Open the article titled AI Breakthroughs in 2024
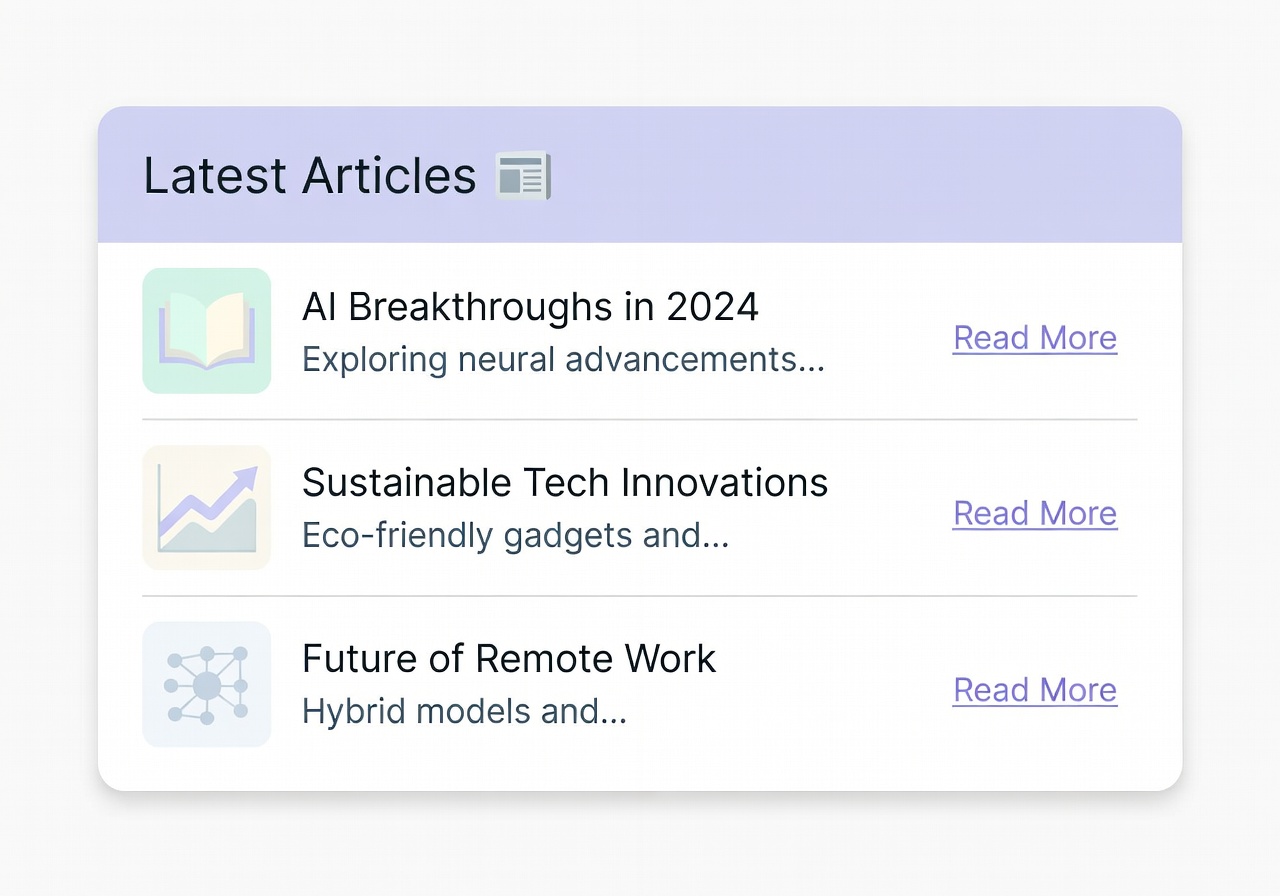 (531, 307)
